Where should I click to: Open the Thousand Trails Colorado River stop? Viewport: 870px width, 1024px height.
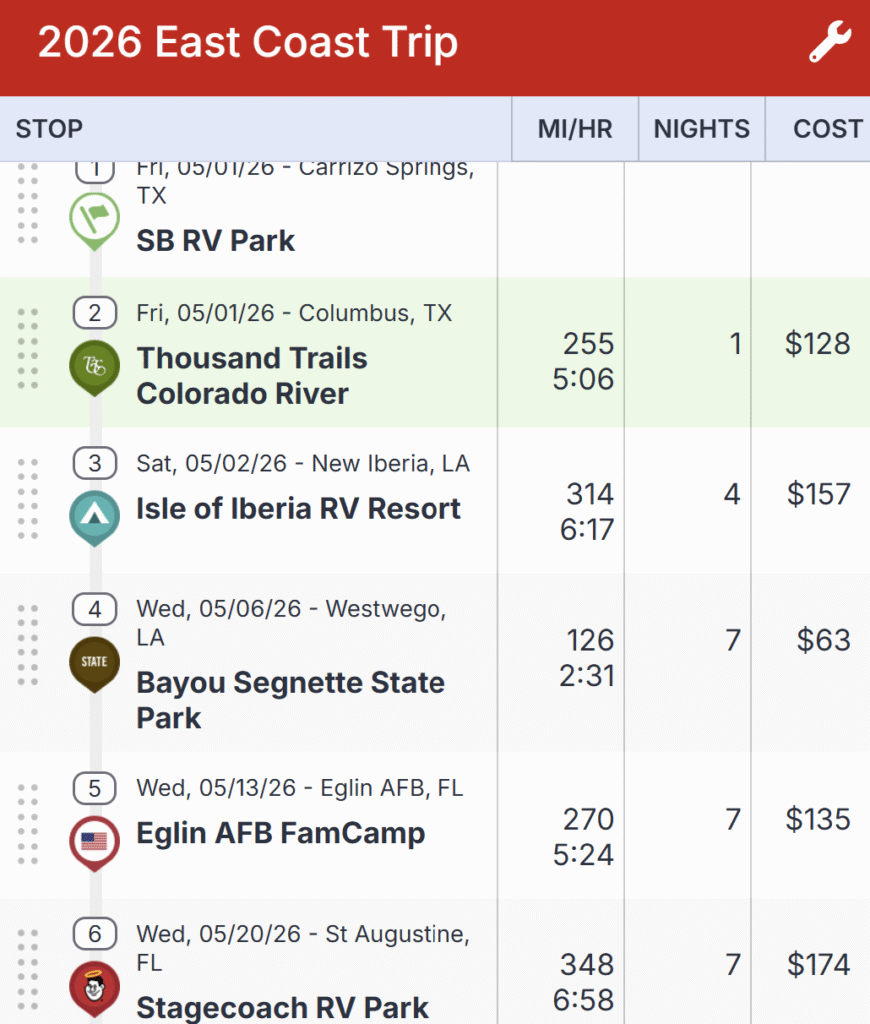pyautogui.click(x=252, y=376)
